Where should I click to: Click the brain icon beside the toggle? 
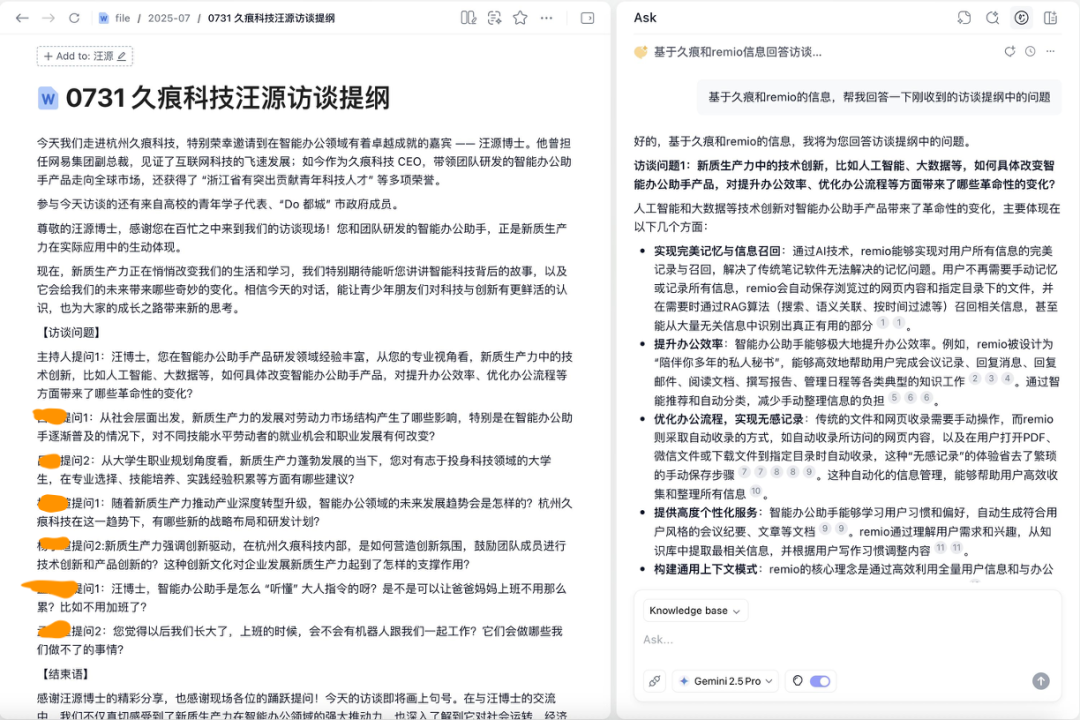click(798, 681)
